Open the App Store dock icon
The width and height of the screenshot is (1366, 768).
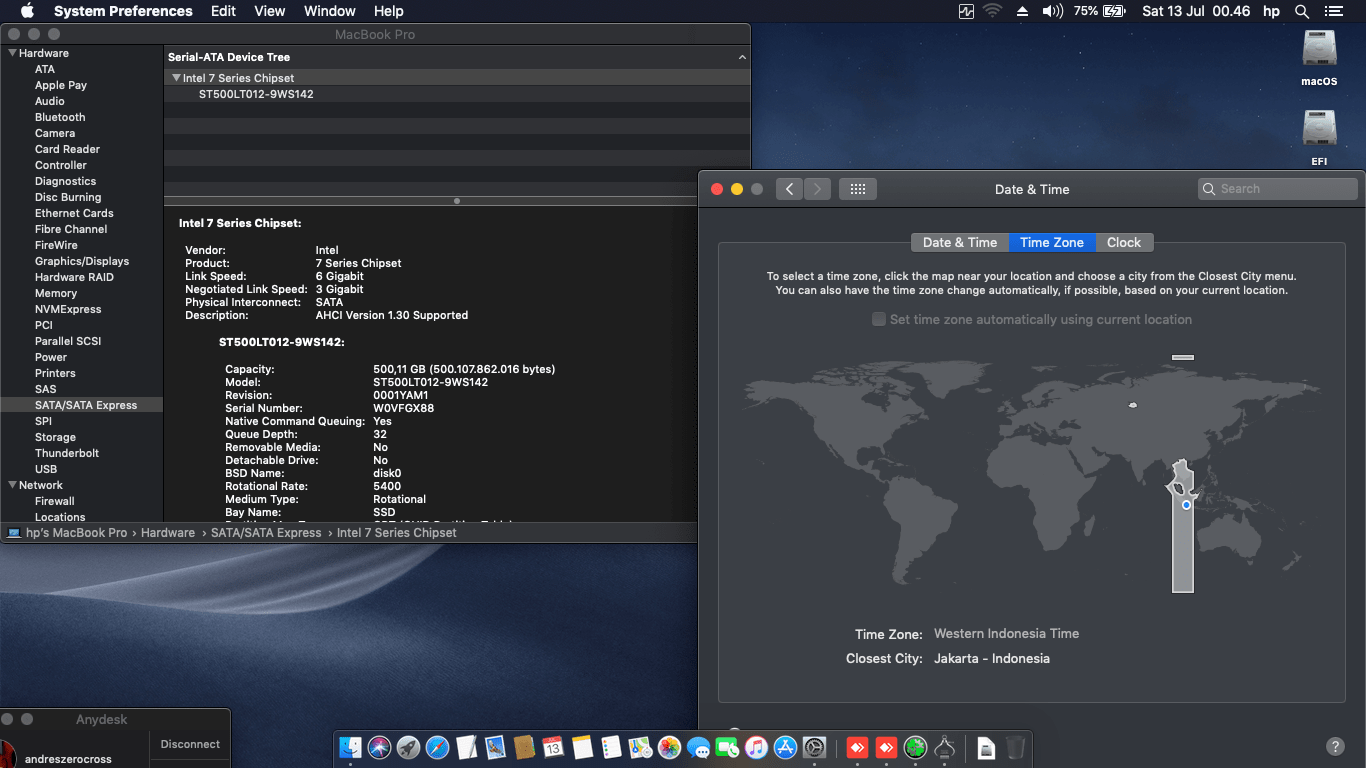[x=785, y=747]
